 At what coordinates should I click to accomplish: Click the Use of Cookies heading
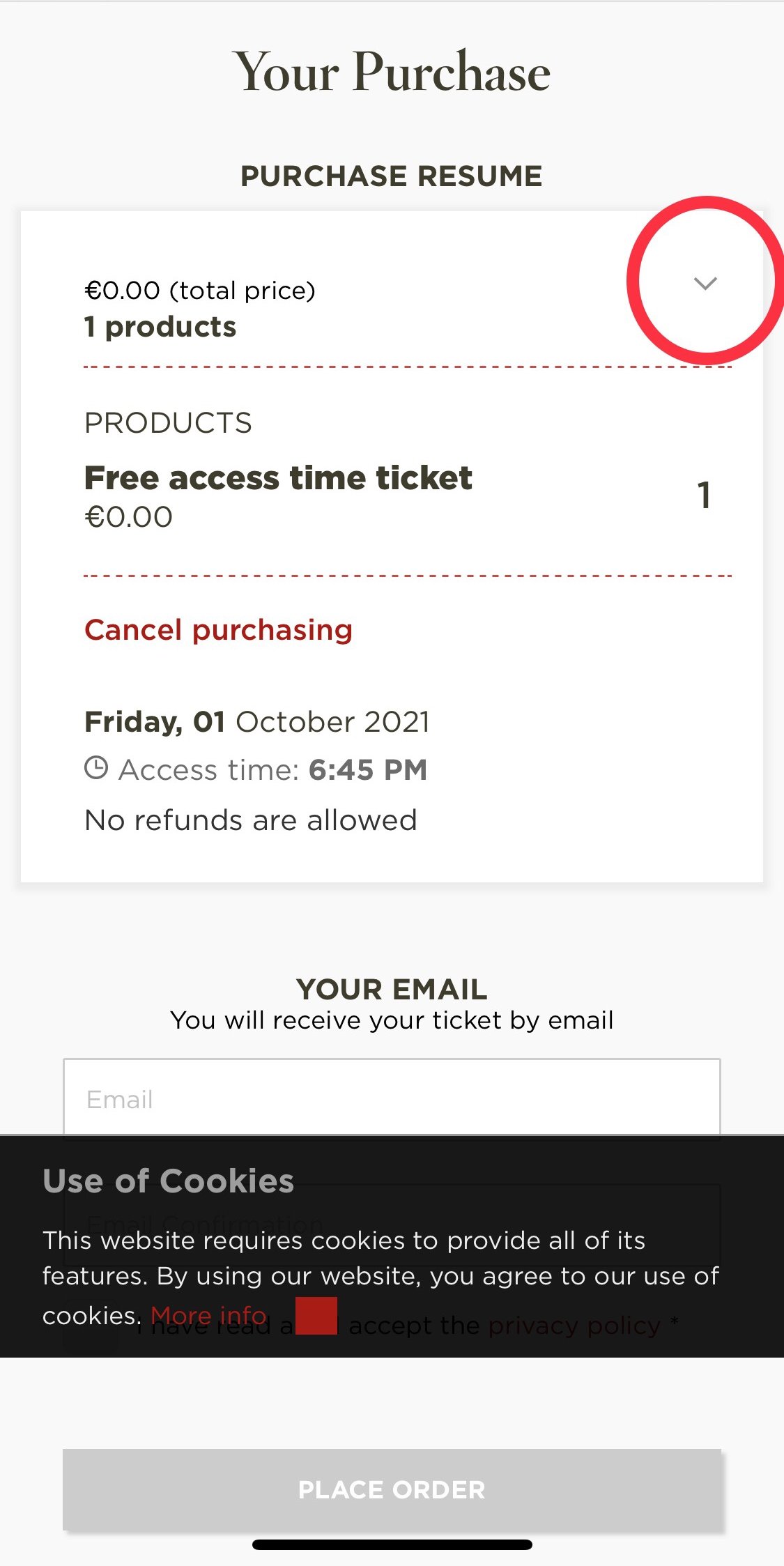tap(168, 1181)
